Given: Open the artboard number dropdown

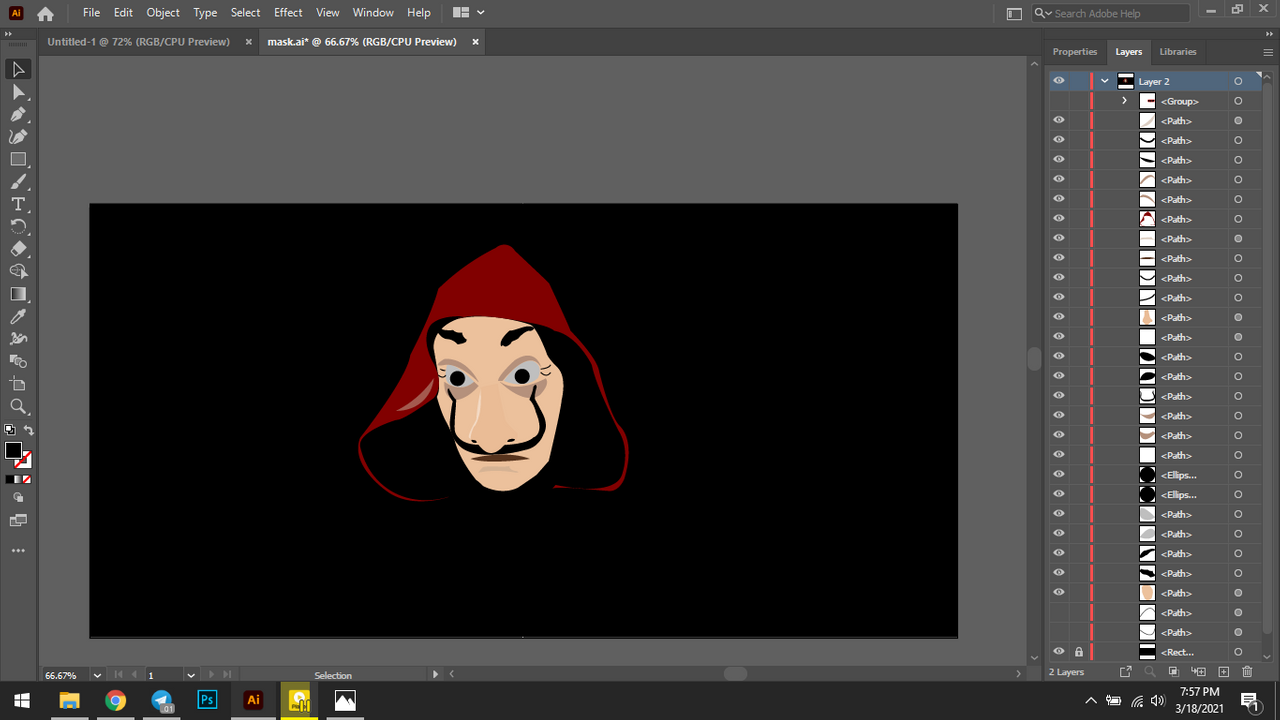Looking at the screenshot, I should click(190, 675).
